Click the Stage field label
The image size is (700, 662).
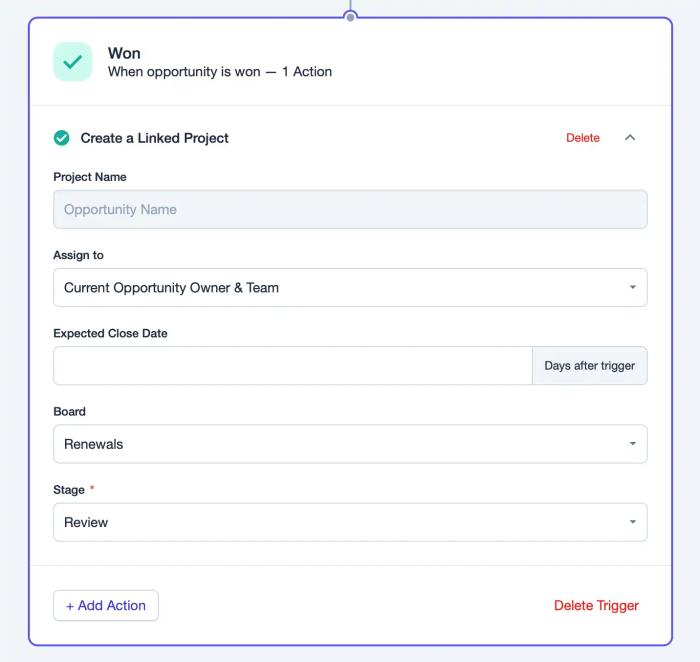[x=69, y=490]
